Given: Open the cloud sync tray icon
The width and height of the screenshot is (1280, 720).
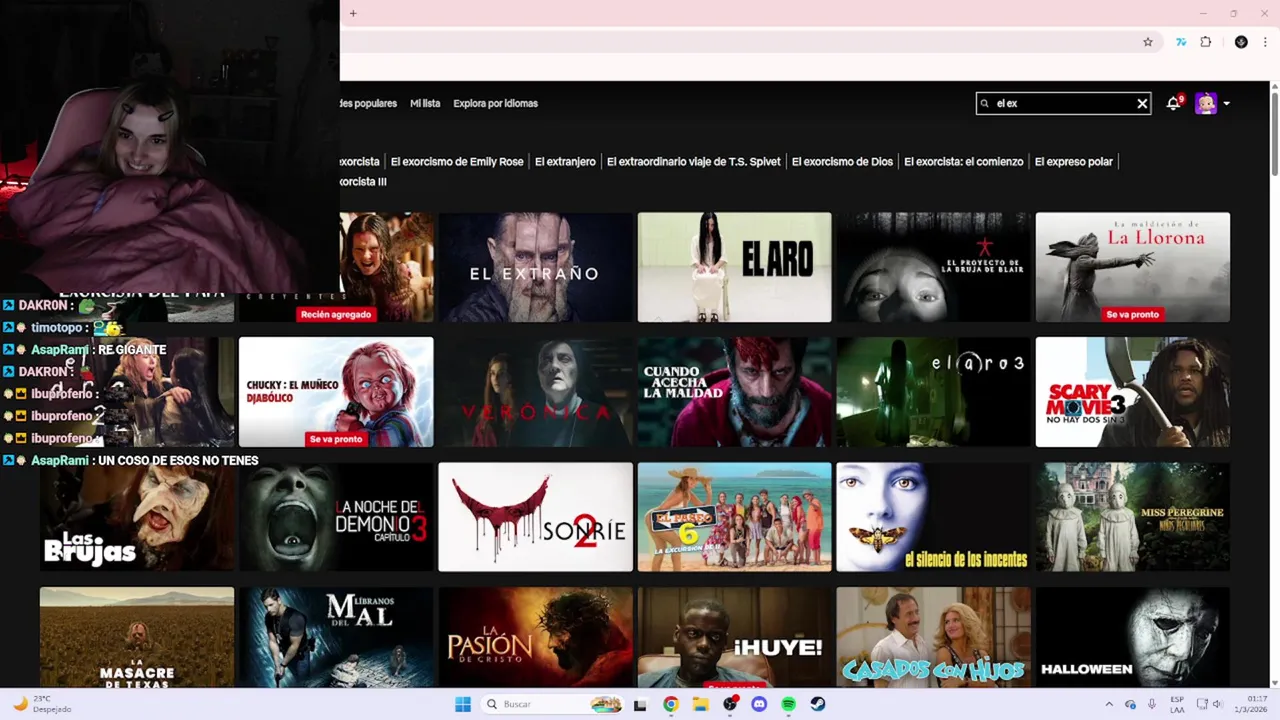Looking at the screenshot, I should point(1130,704).
